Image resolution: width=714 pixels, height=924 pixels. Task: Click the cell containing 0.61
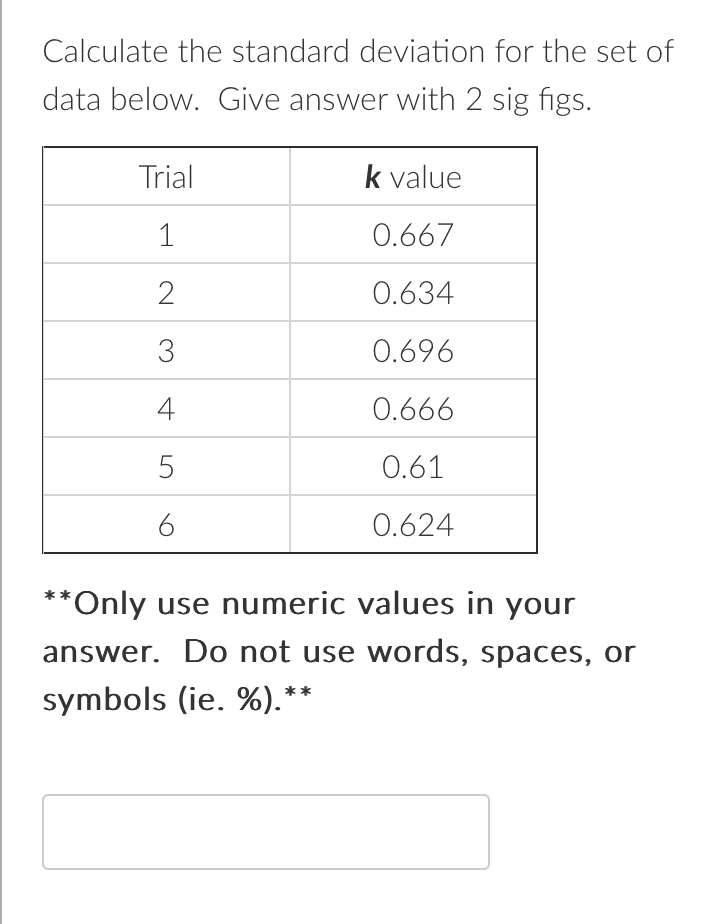point(413,466)
